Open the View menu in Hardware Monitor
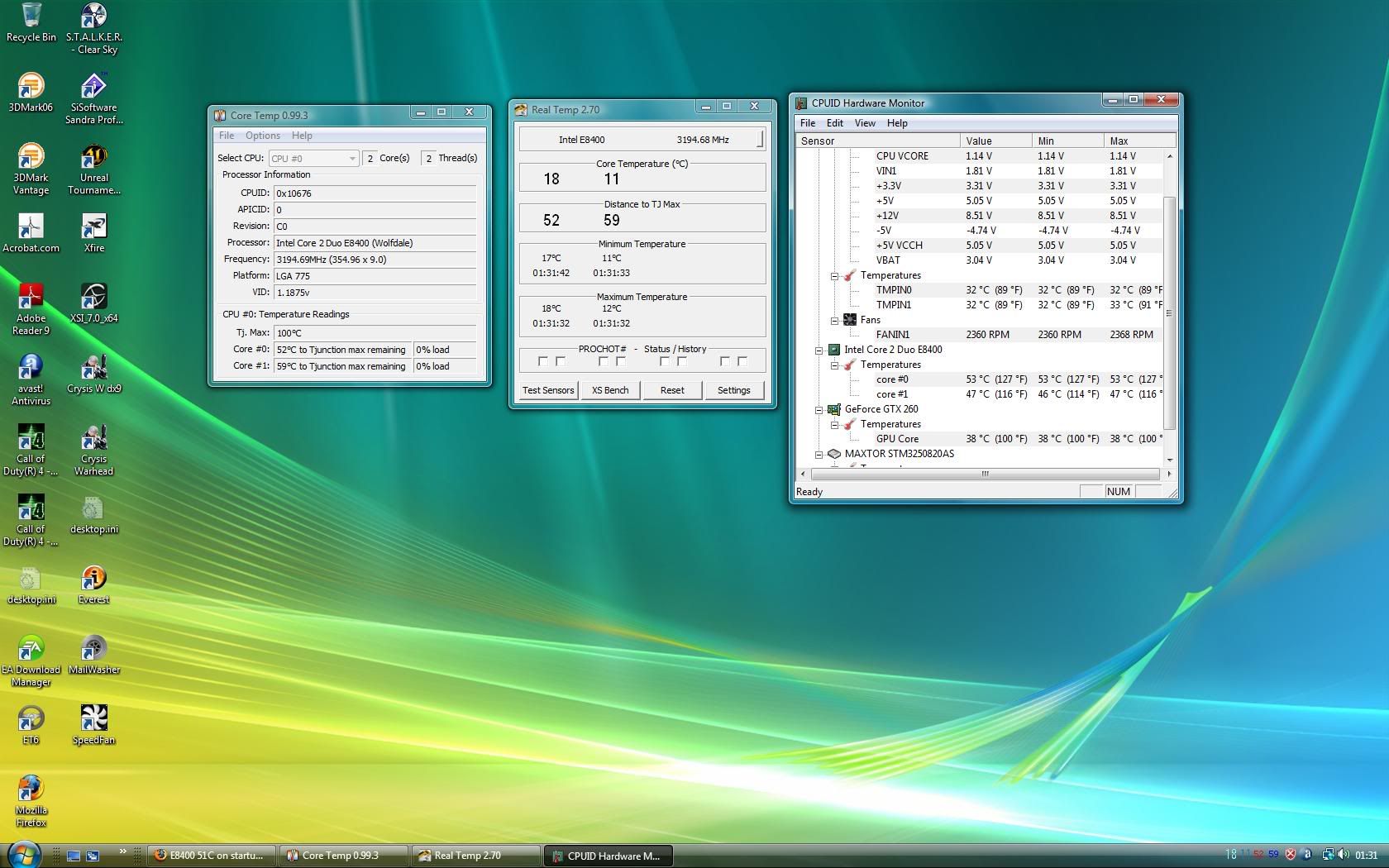Image resolution: width=1389 pixels, height=868 pixels. pos(864,122)
